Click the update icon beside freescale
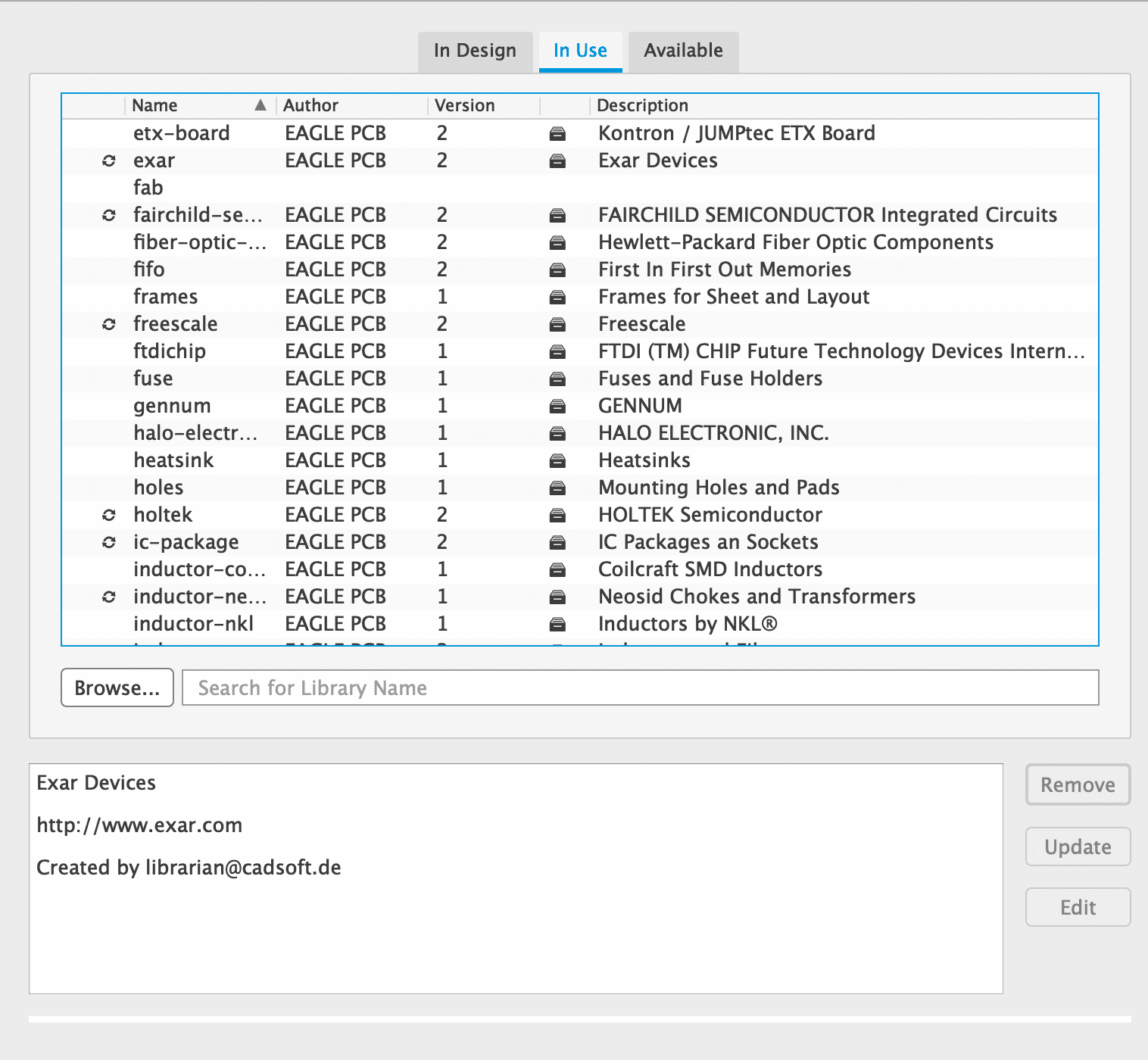The image size is (1148, 1060). point(109,324)
